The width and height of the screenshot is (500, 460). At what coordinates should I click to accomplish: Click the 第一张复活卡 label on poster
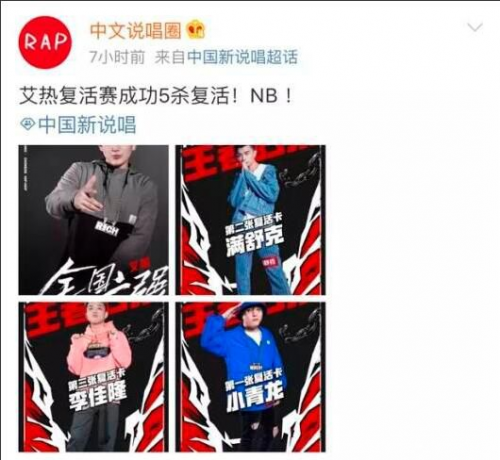[x=254, y=379]
